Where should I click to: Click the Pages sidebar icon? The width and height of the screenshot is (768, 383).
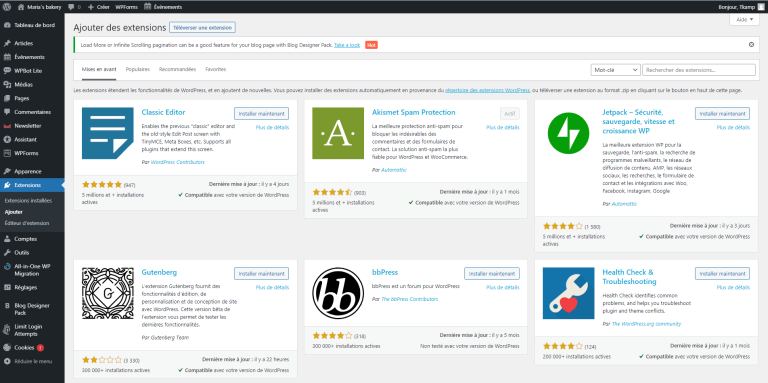[7, 98]
